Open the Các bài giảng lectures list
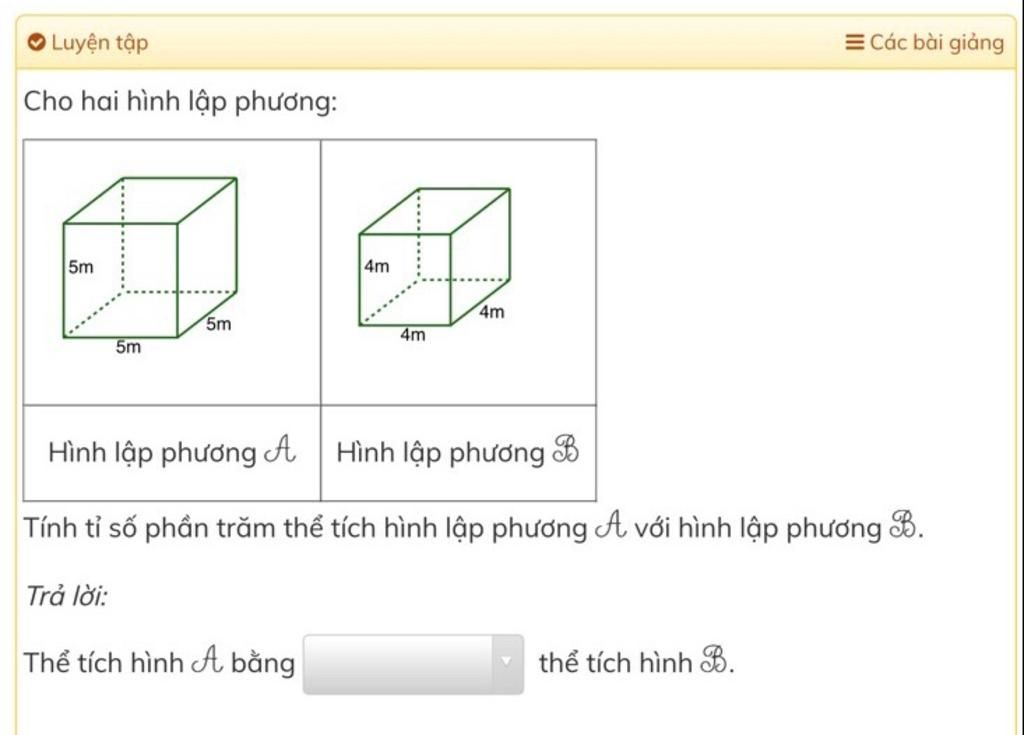This screenshot has width=1024, height=735. pos(925,42)
